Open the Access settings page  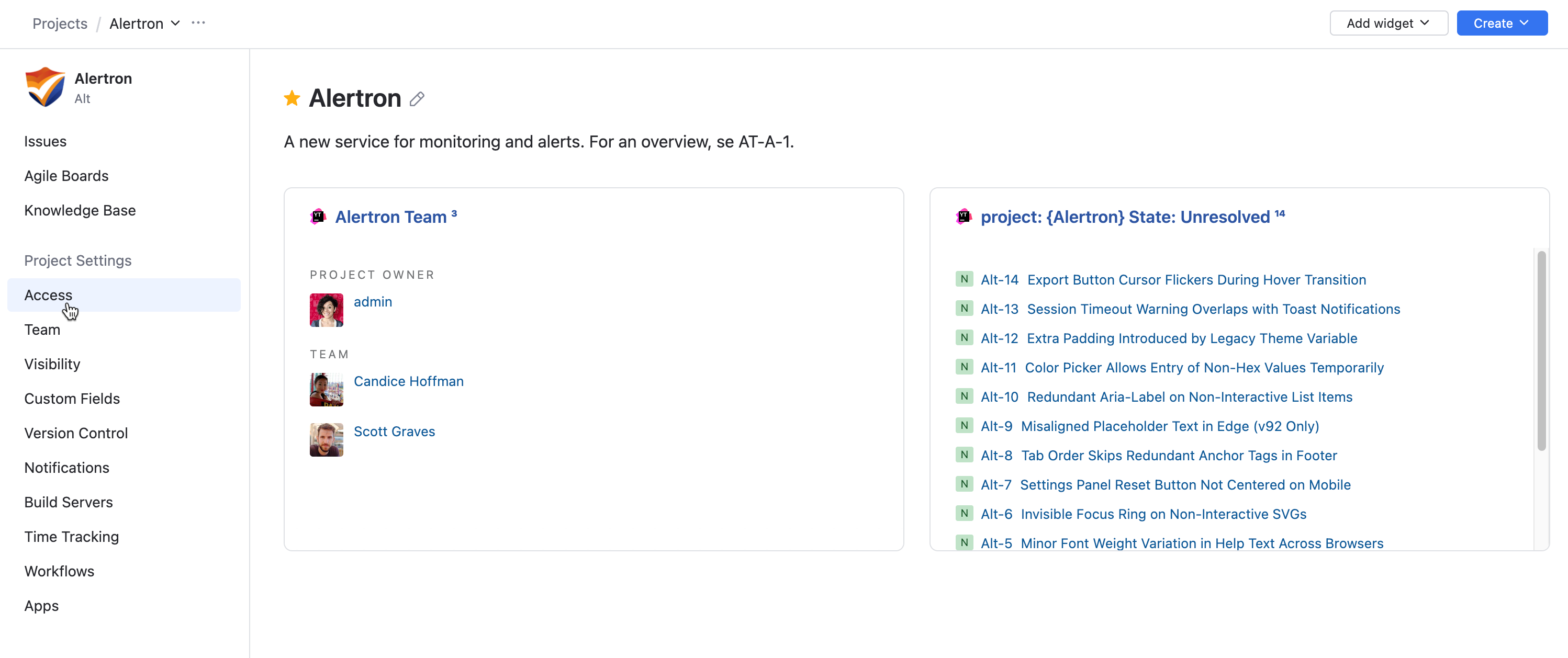pos(48,295)
